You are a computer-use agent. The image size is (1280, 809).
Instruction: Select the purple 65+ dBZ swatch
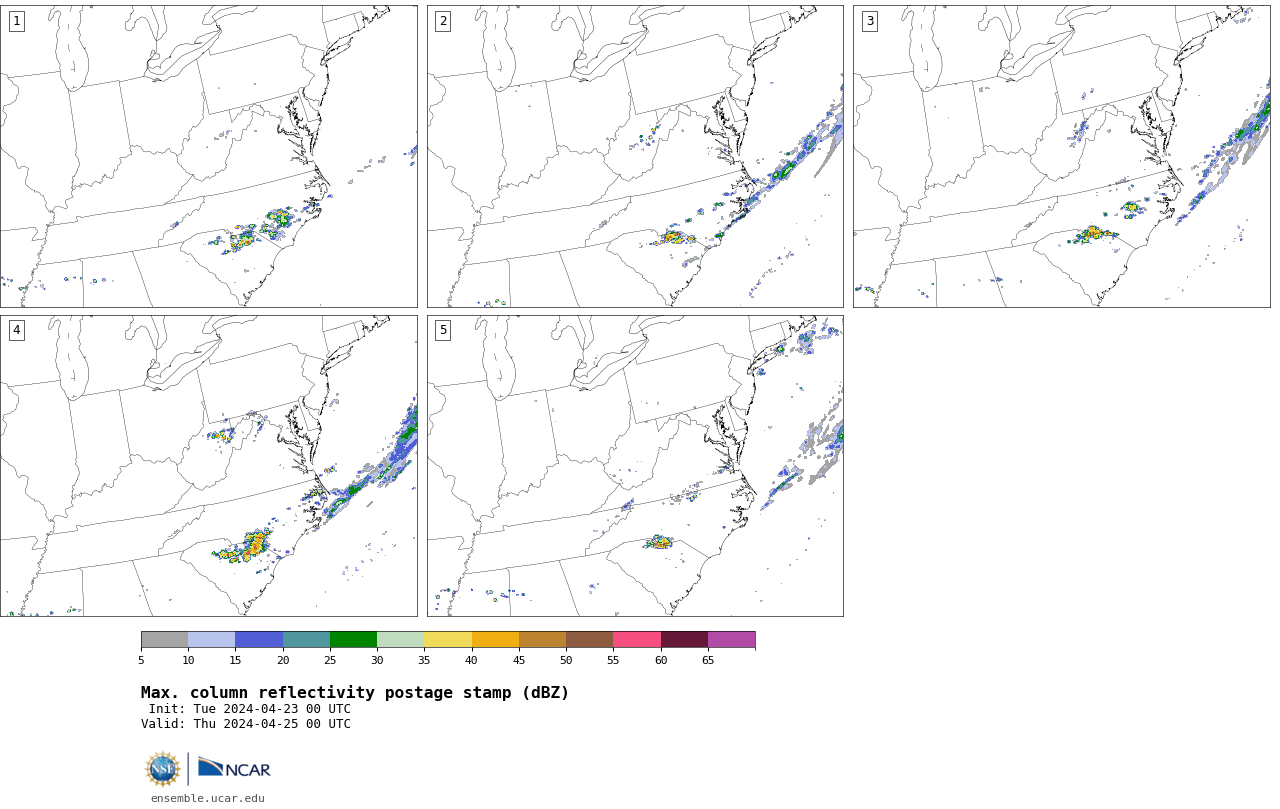731,640
